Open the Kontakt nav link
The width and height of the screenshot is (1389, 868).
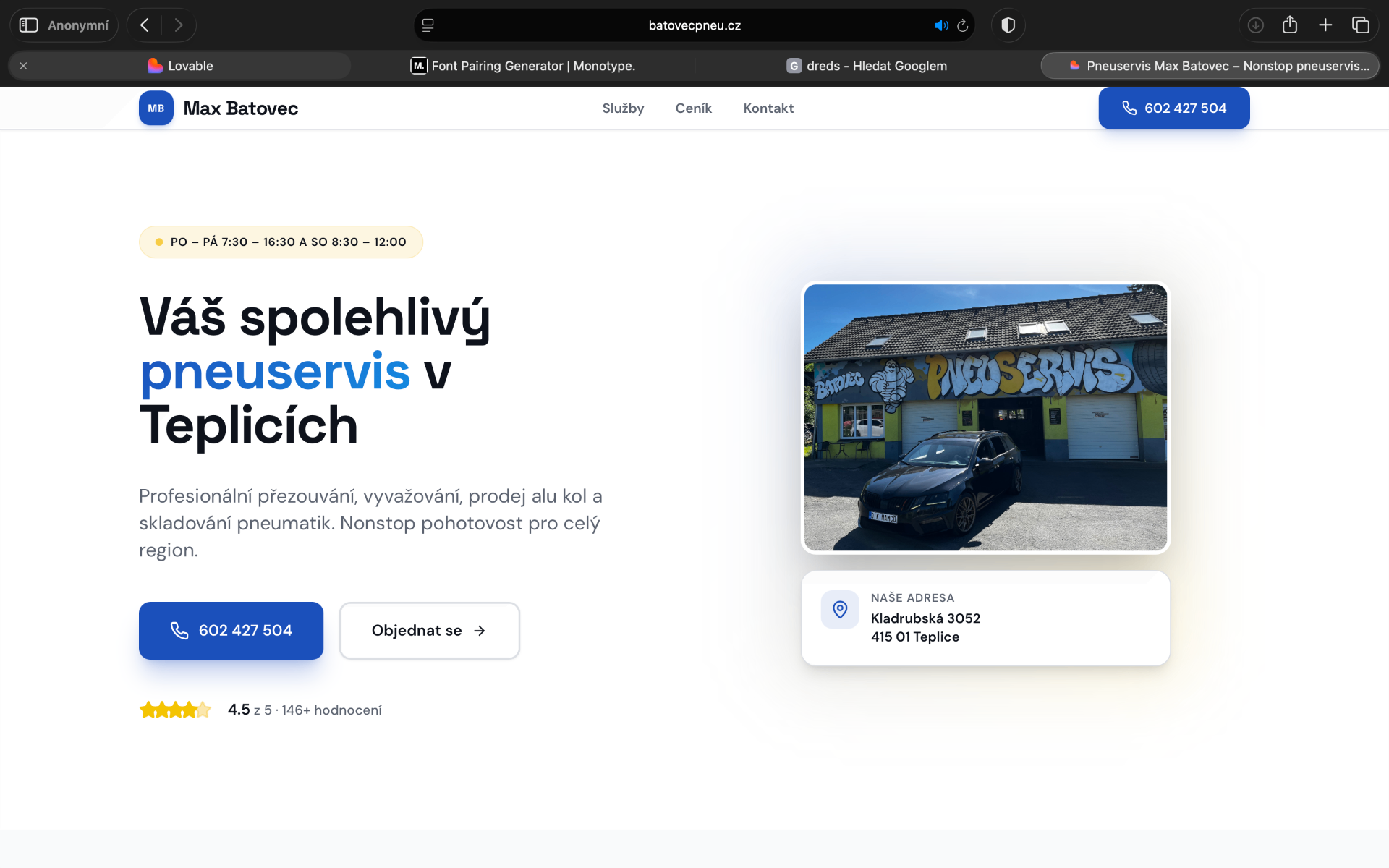[x=768, y=109]
